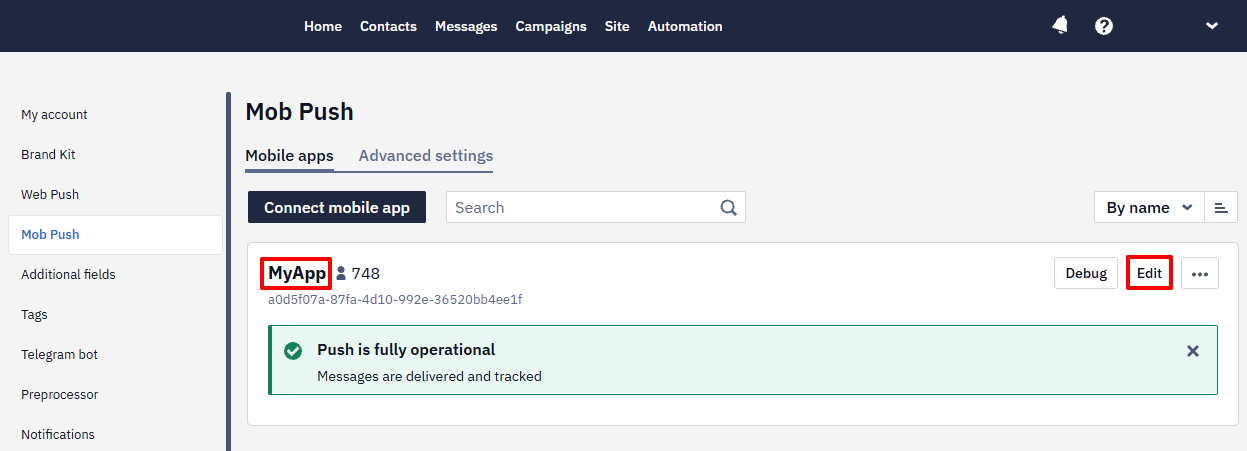Open the By name sort dropdown

tap(1149, 208)
